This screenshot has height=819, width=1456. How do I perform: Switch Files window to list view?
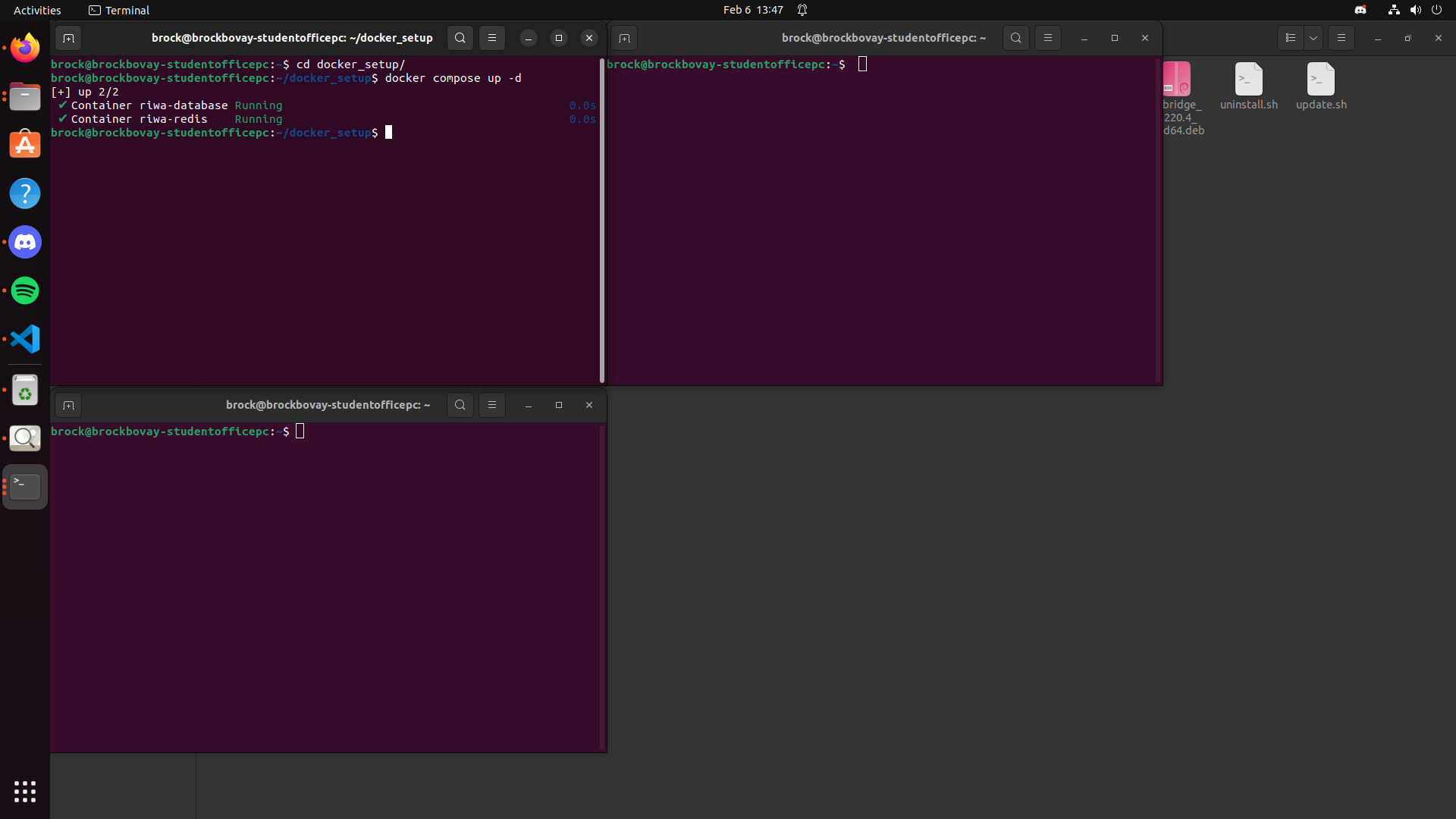coord(1291,38)
